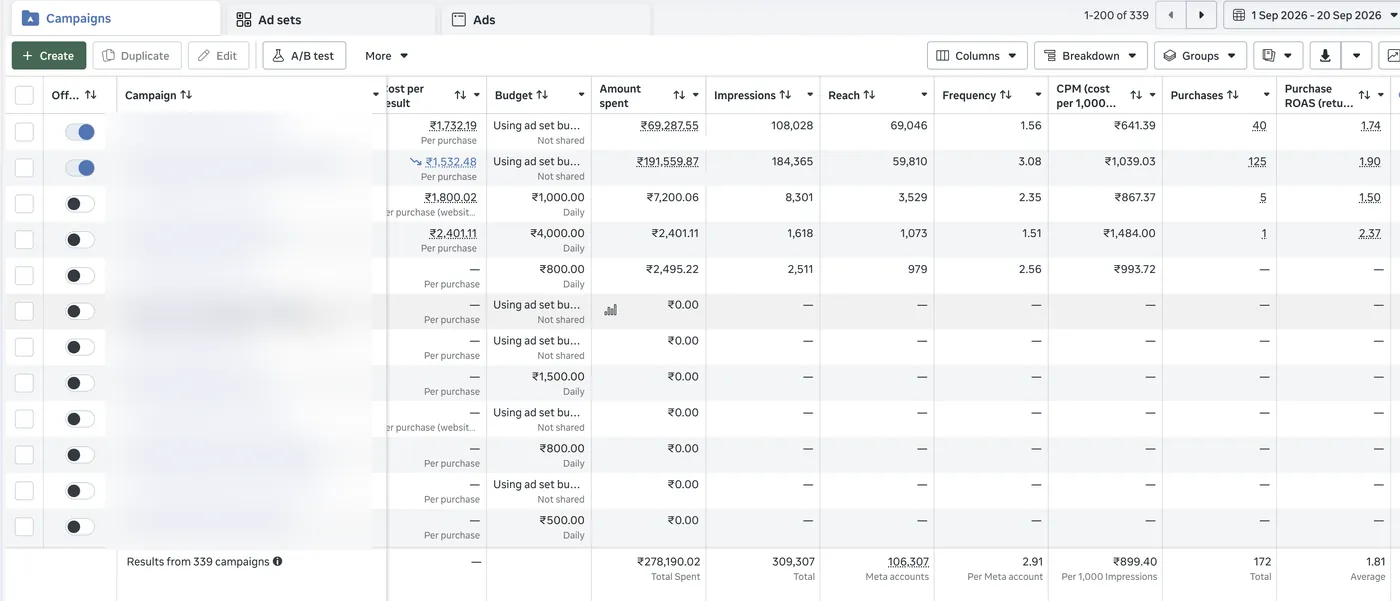
Task: Click the ₹278,190.02 total spent value
Action: tap(669, 562)
